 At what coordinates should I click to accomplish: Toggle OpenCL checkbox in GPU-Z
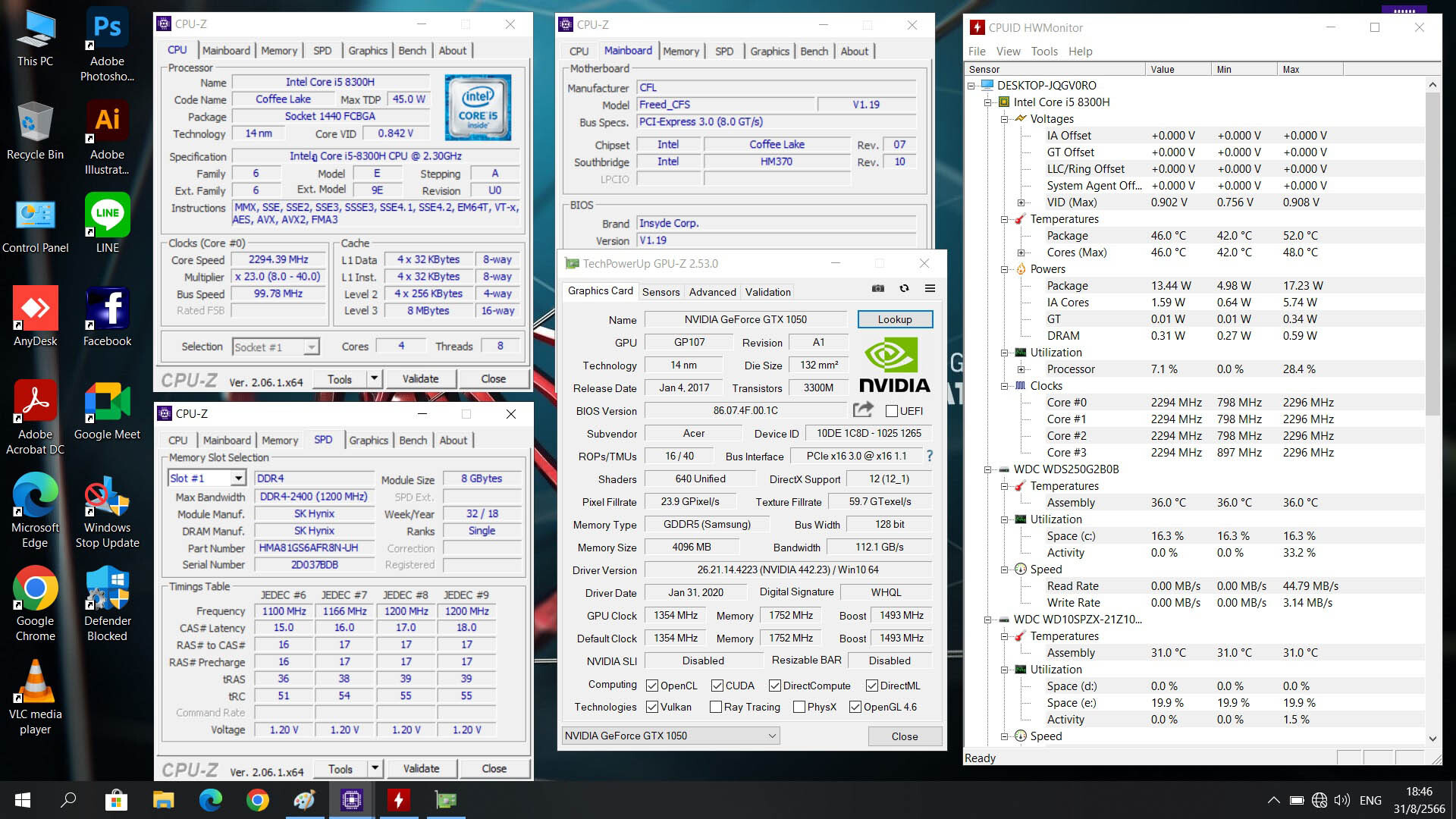pos(652,686)
